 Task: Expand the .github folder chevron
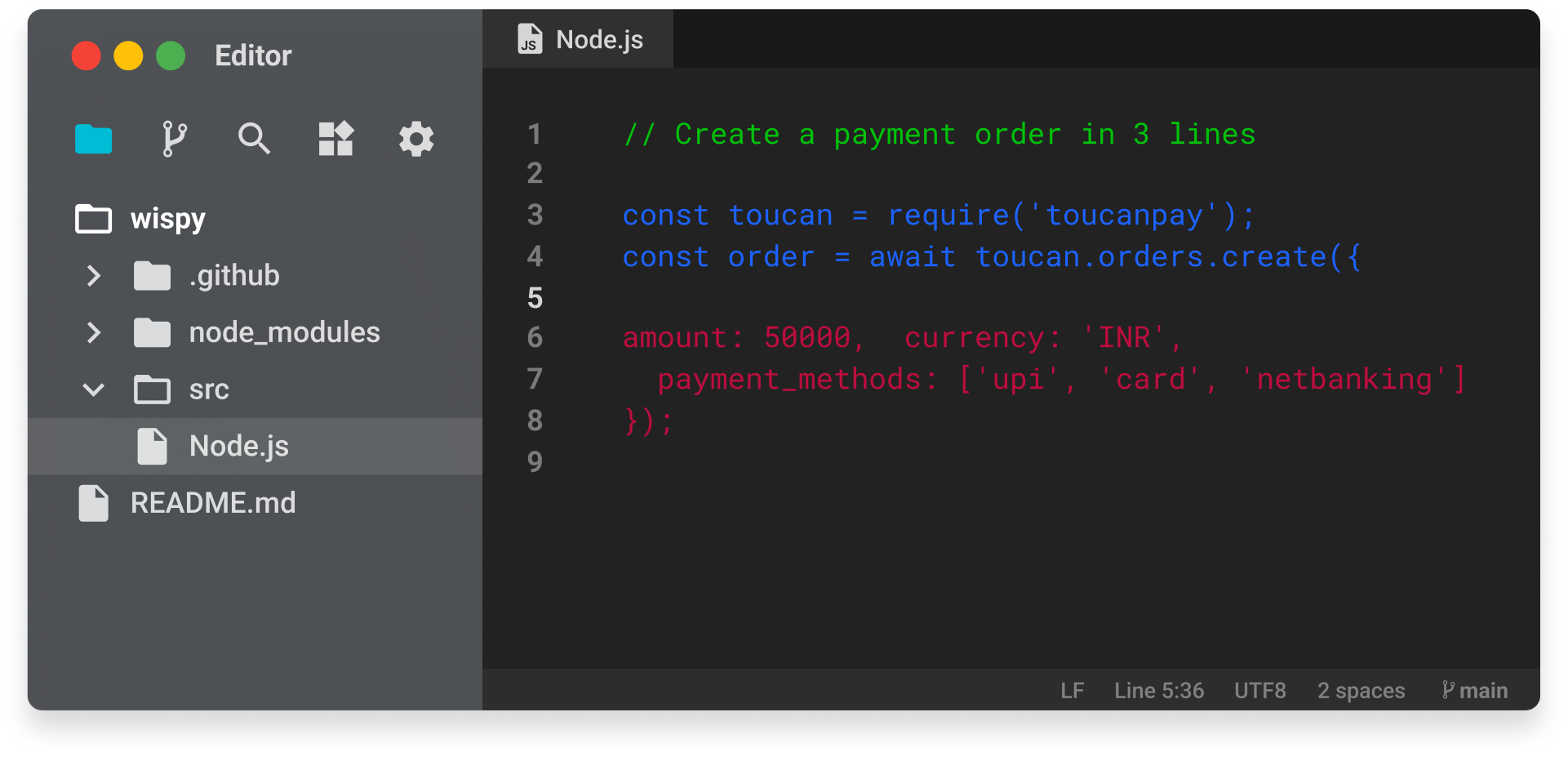coord(94,276)
